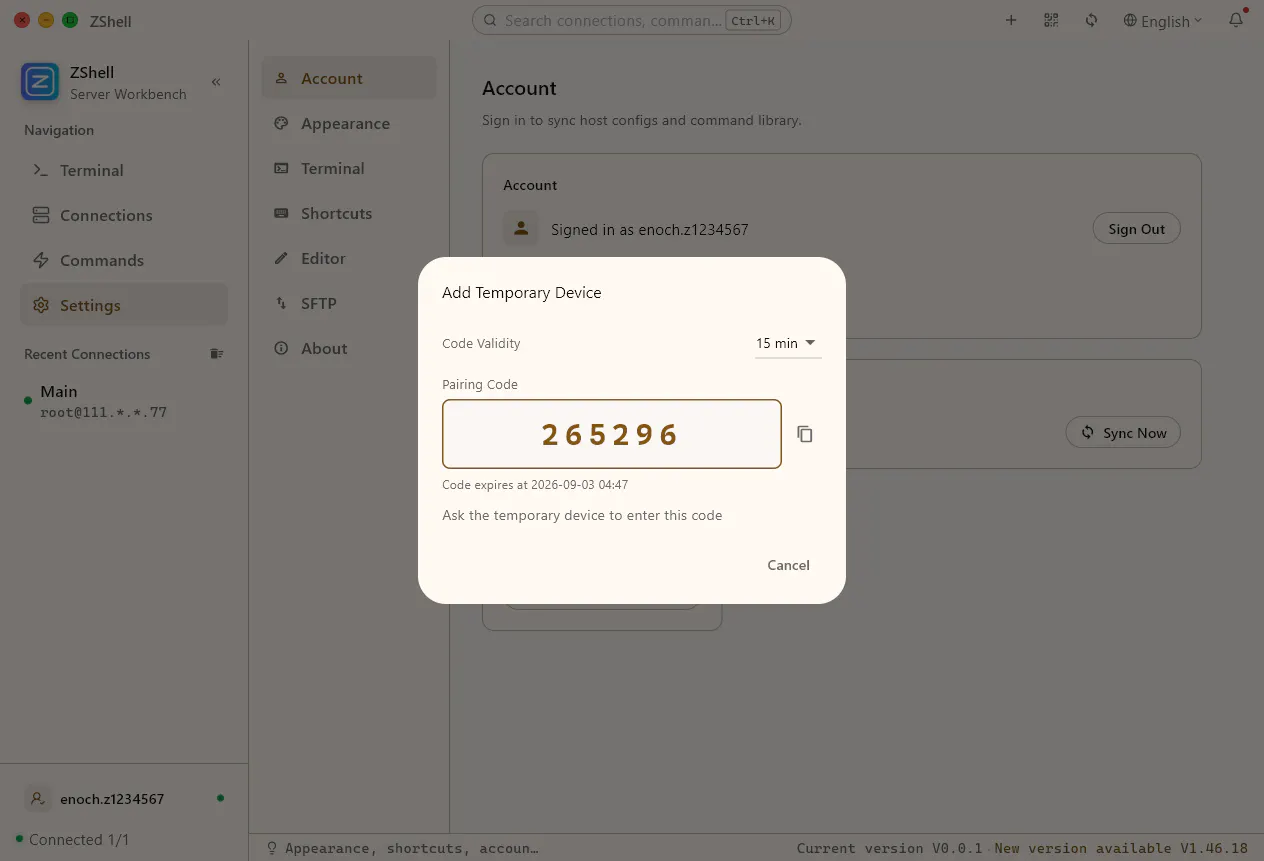Click the SFTP transfer arrows icon
Screen dimensions: 1264x861
(x=281, y=303)
